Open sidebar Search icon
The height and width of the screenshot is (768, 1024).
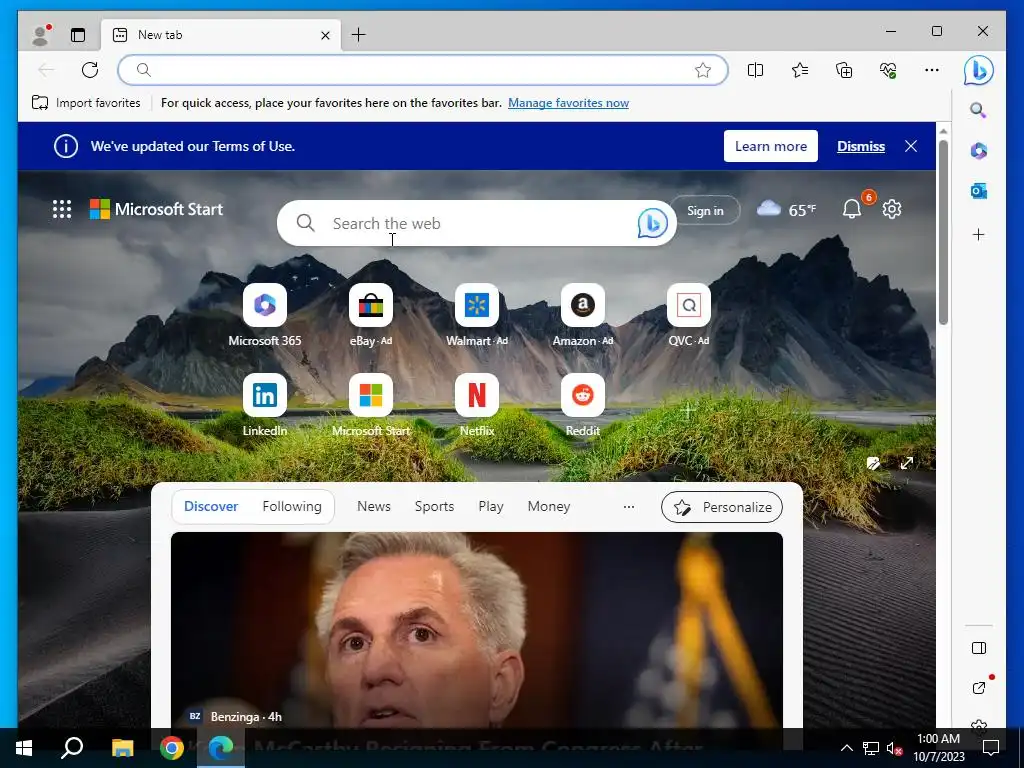(x=978, y=110)
